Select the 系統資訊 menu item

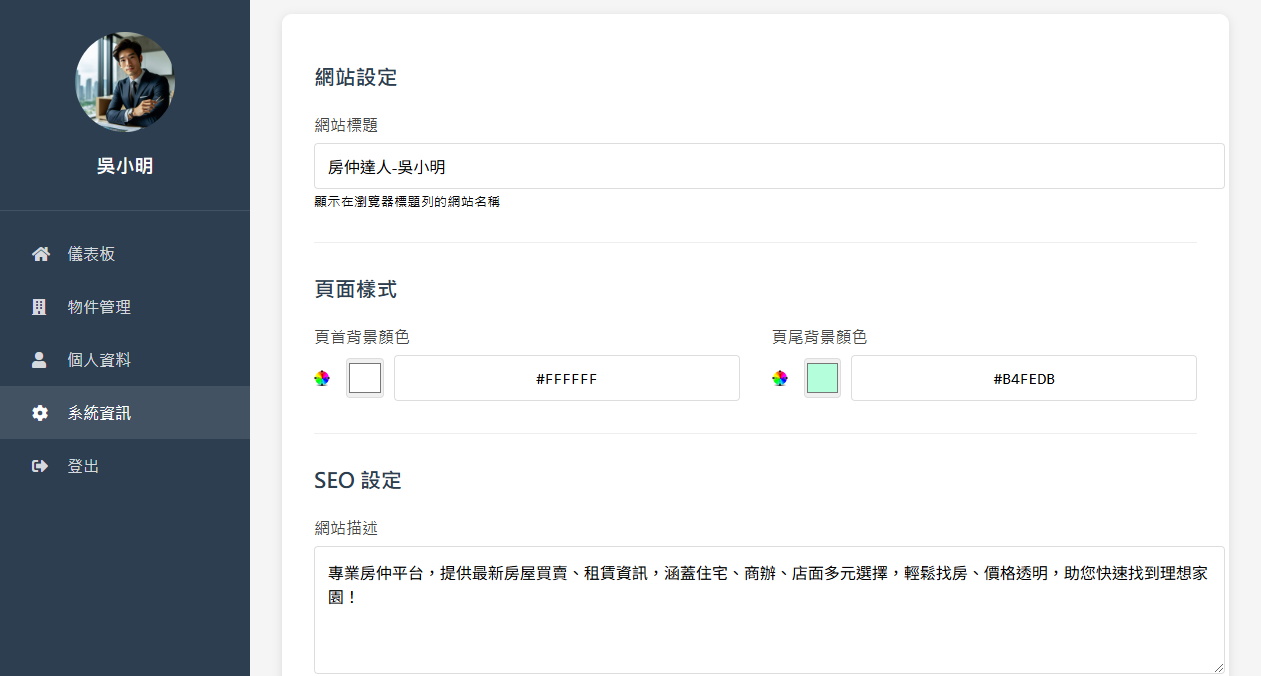pos(125,413)
